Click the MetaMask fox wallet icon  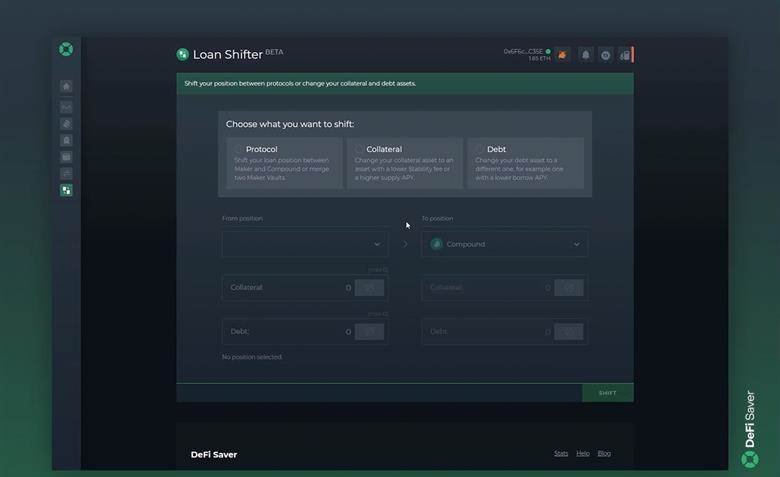563,55
